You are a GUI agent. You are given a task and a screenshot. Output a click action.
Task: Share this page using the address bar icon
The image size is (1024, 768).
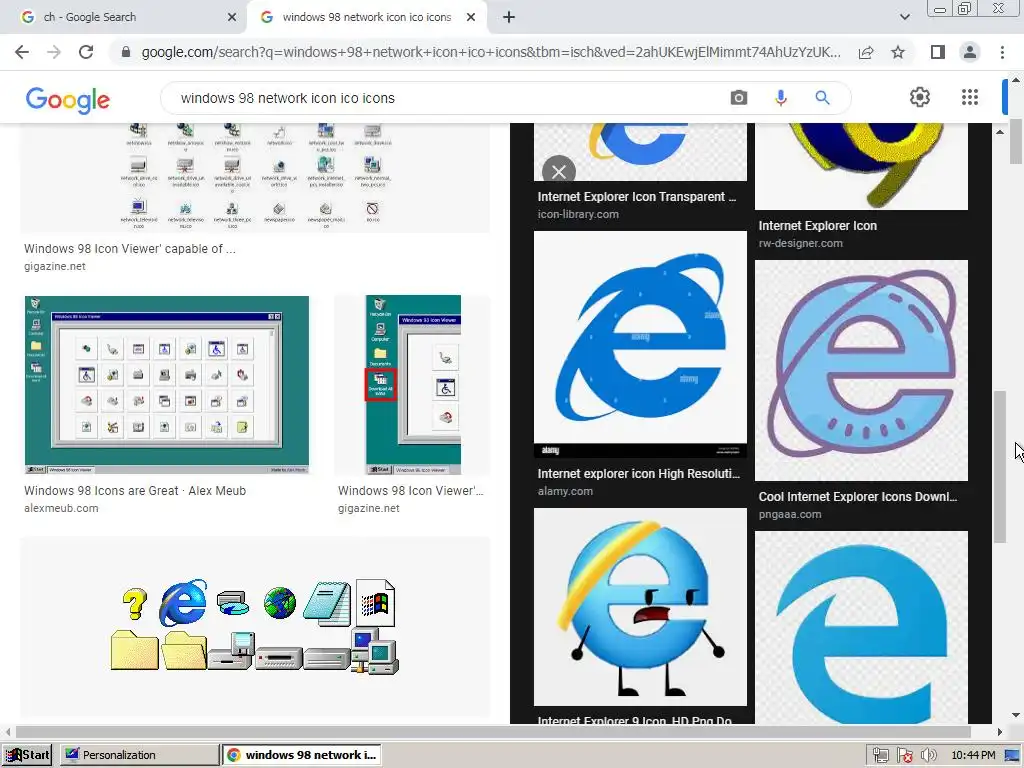tap(866, 52)
